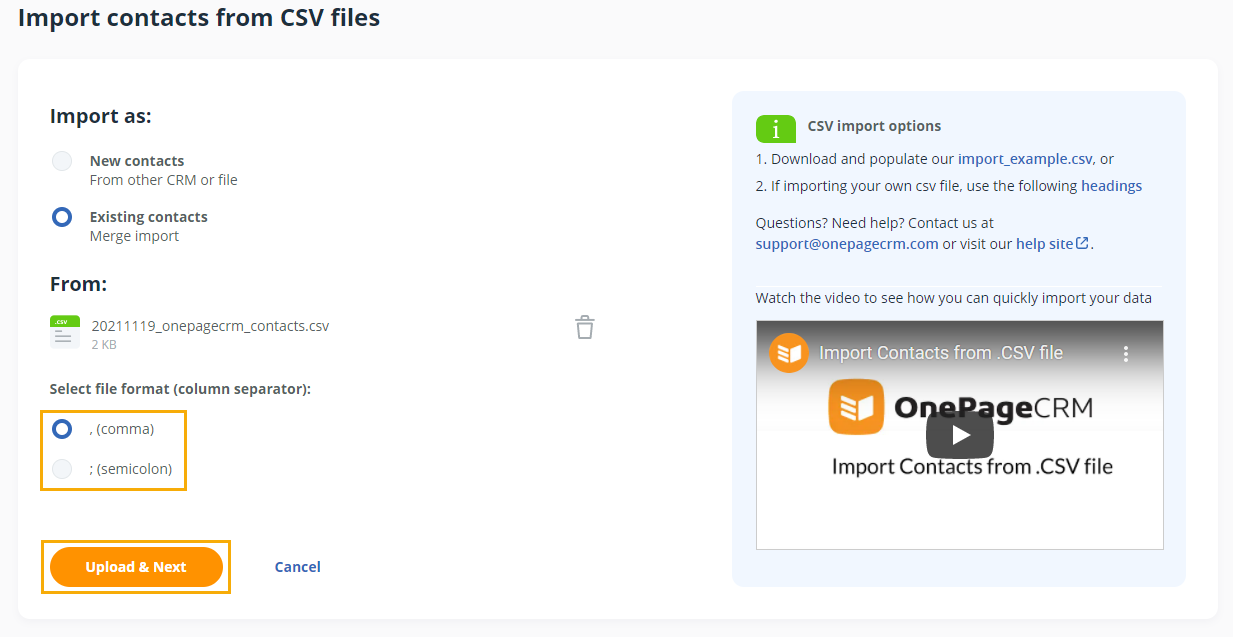This screenshot has width=1233, height=637.
Task: Click the 'Select file format (column separator):' label
Action: point(180,389)
